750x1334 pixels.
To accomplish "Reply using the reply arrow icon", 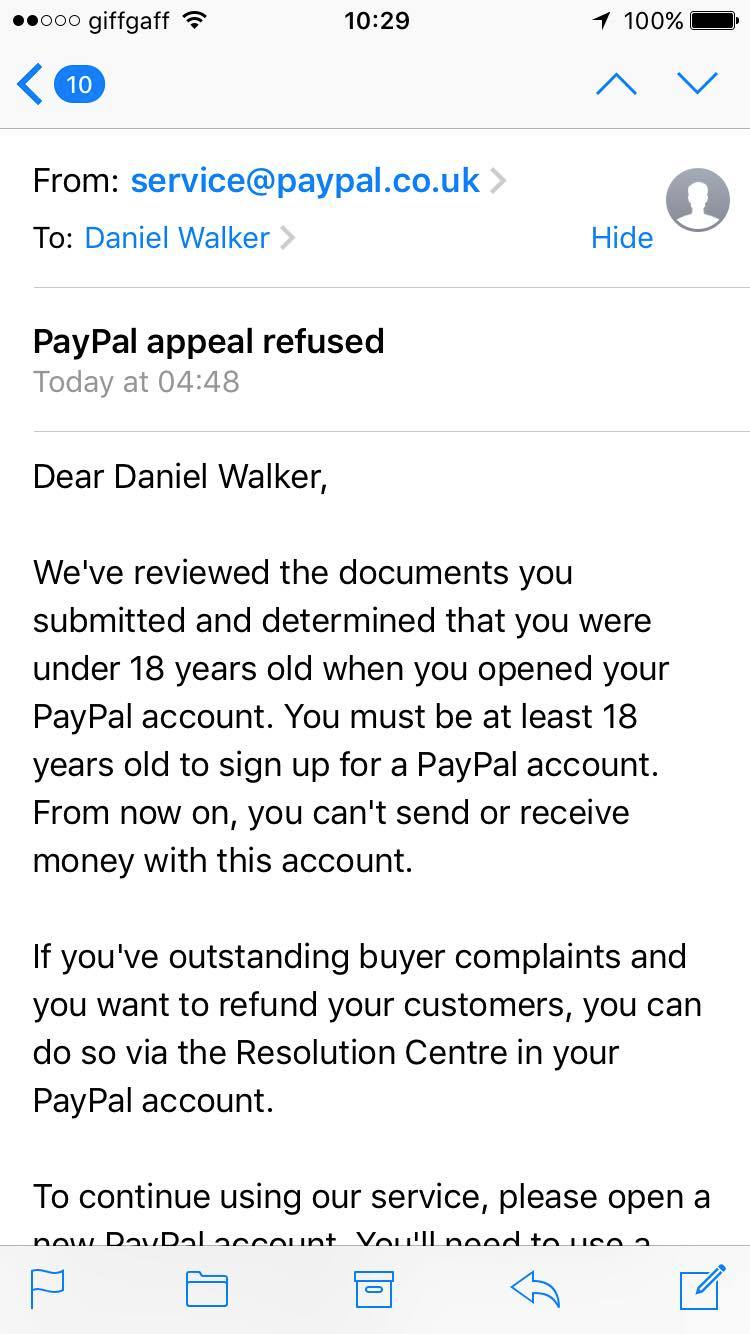I will coord(535,1288).
